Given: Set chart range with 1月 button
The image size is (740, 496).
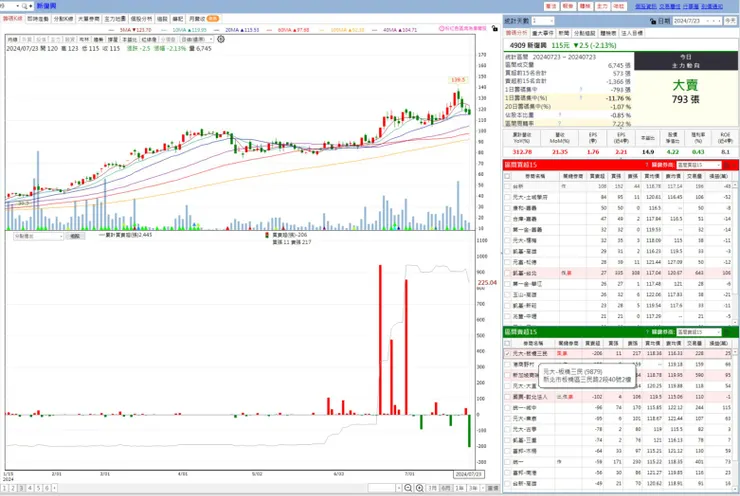Looking at the screenshot, I should point(432,488).
